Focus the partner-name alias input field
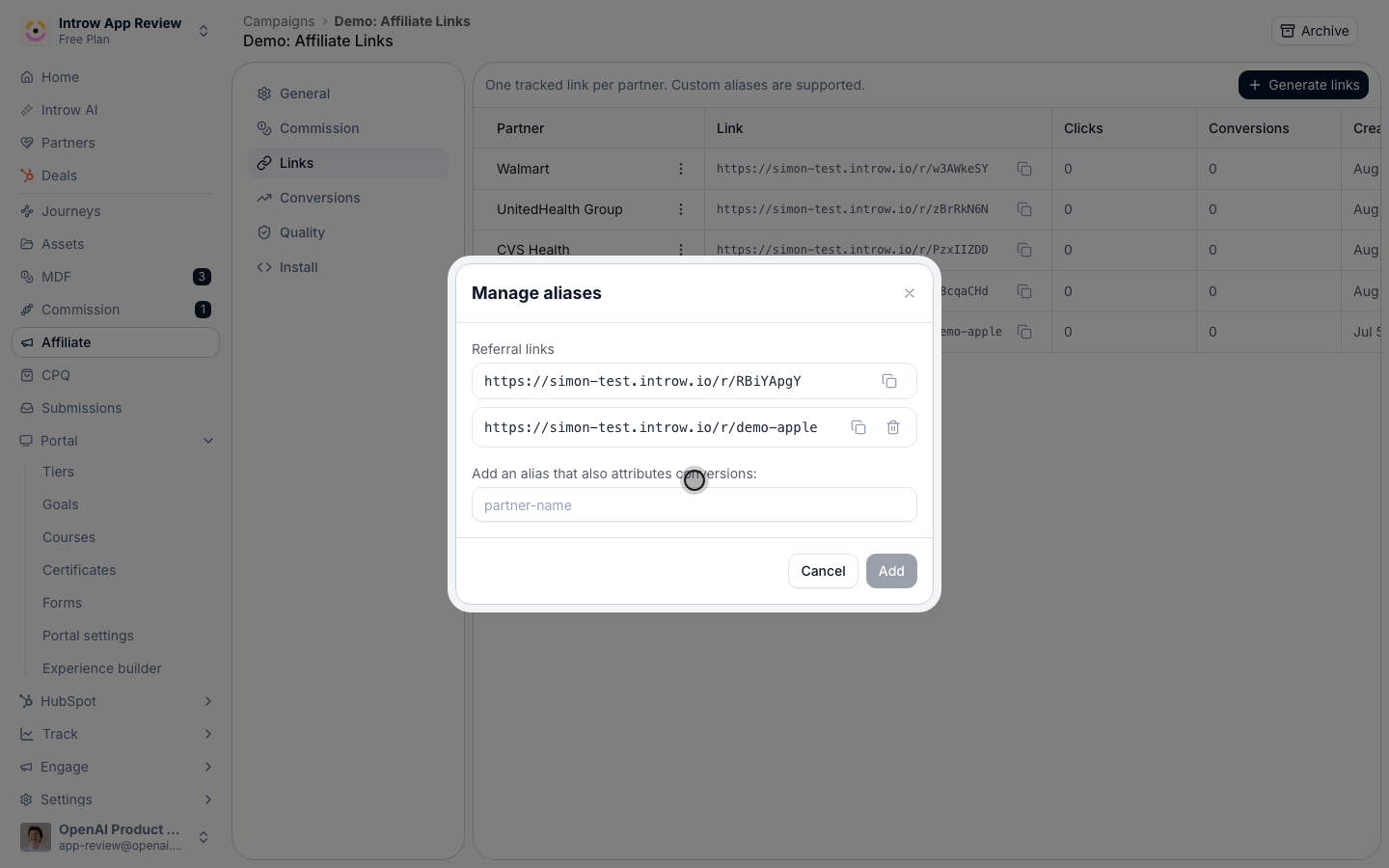Screen dimensions: 1389x868 tap(694, 504)
